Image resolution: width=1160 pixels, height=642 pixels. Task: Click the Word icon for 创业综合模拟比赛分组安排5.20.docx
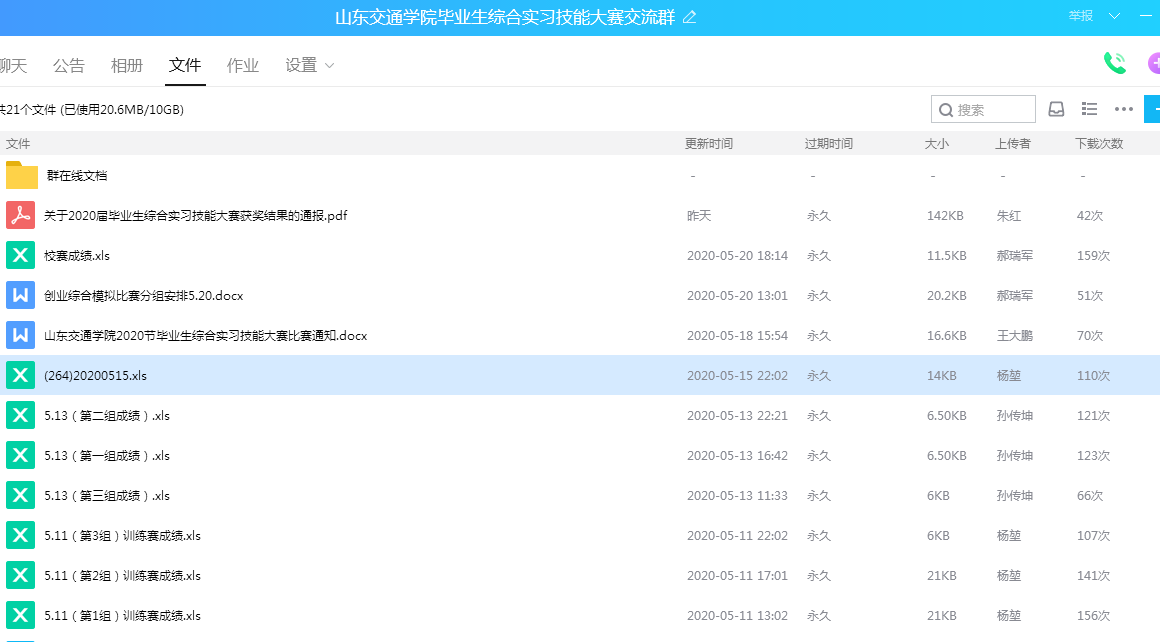point(21,295)
